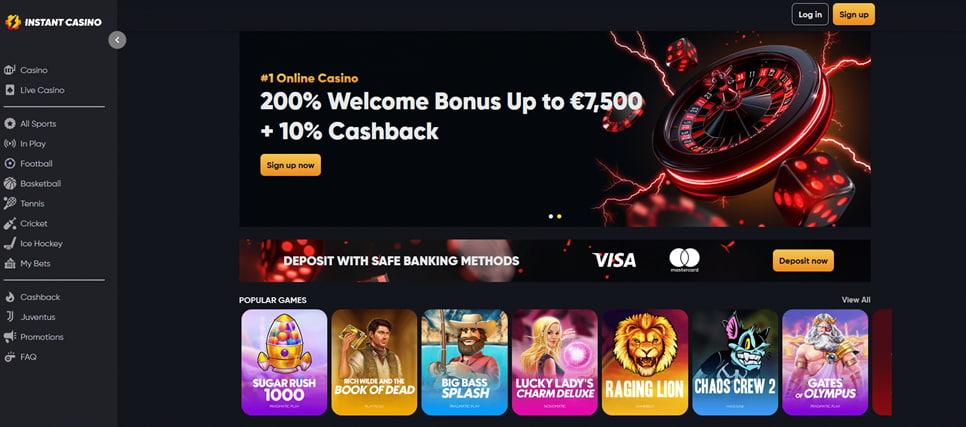The height and width of the screenshot is (427, 966).
Task: Open In Play live broadcast icon
Action: (9, 144)
